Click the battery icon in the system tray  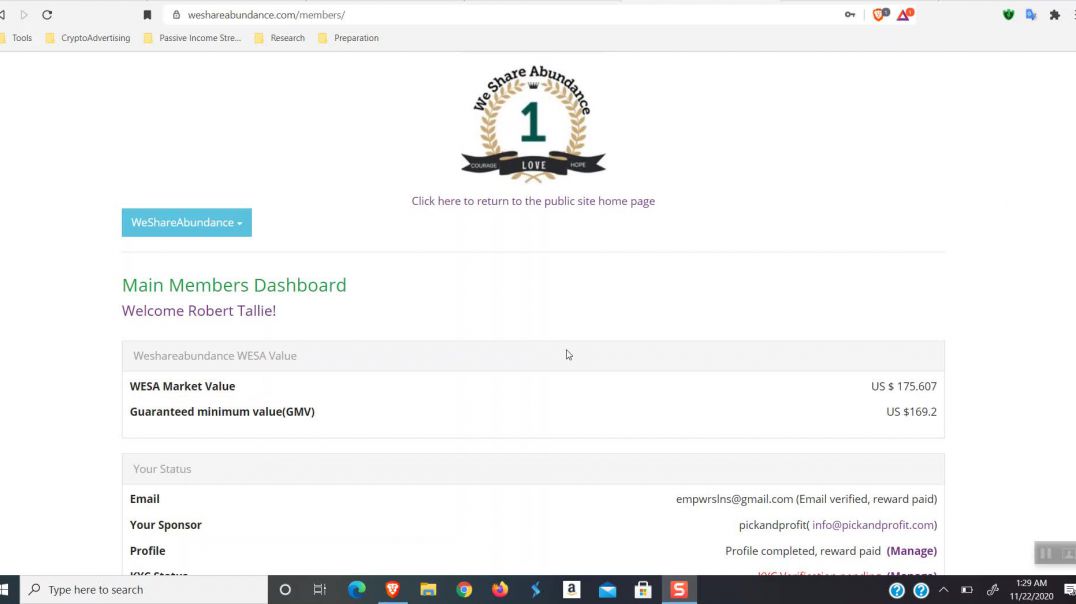pos(967,590)
